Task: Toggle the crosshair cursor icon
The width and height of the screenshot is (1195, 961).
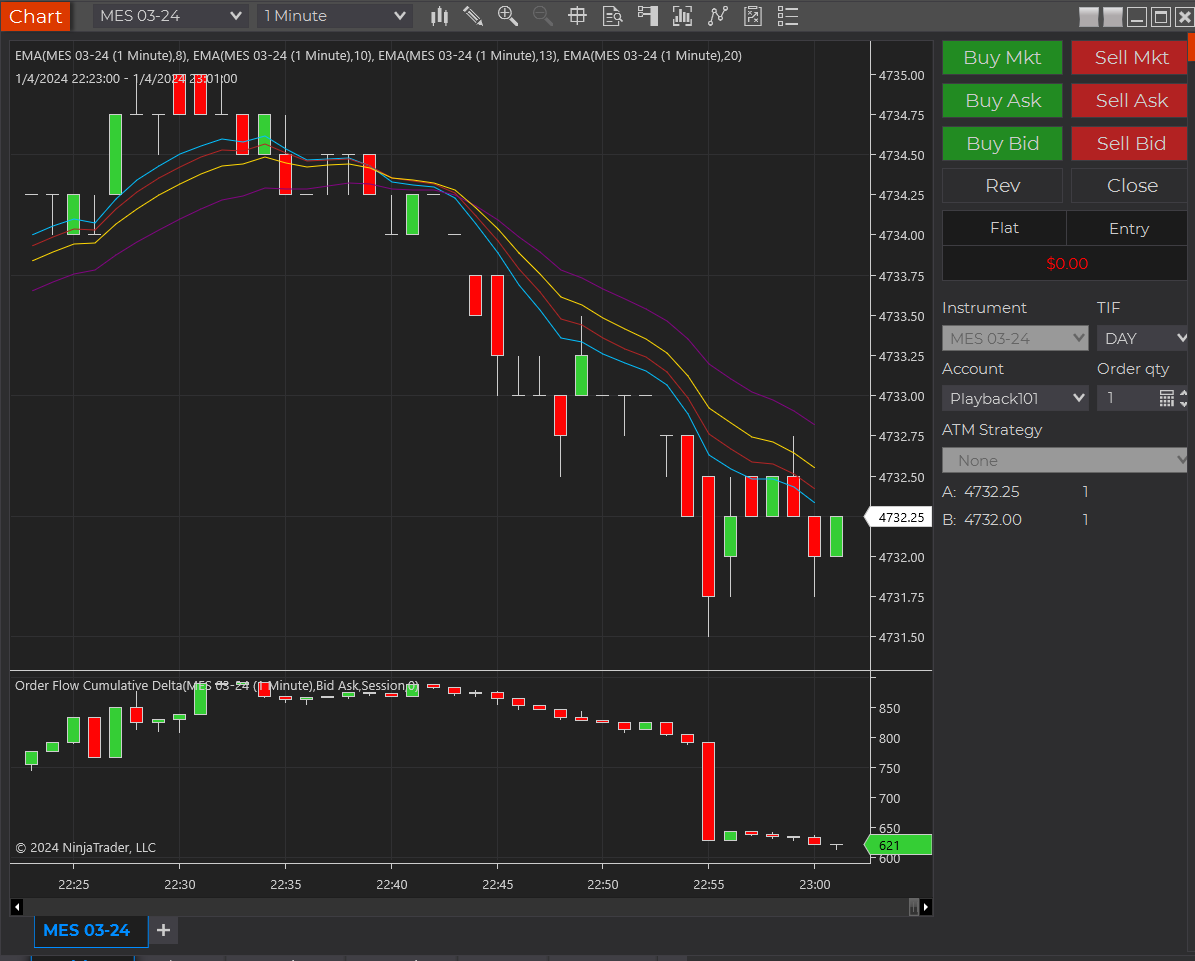Action: [x=578, y=16]
